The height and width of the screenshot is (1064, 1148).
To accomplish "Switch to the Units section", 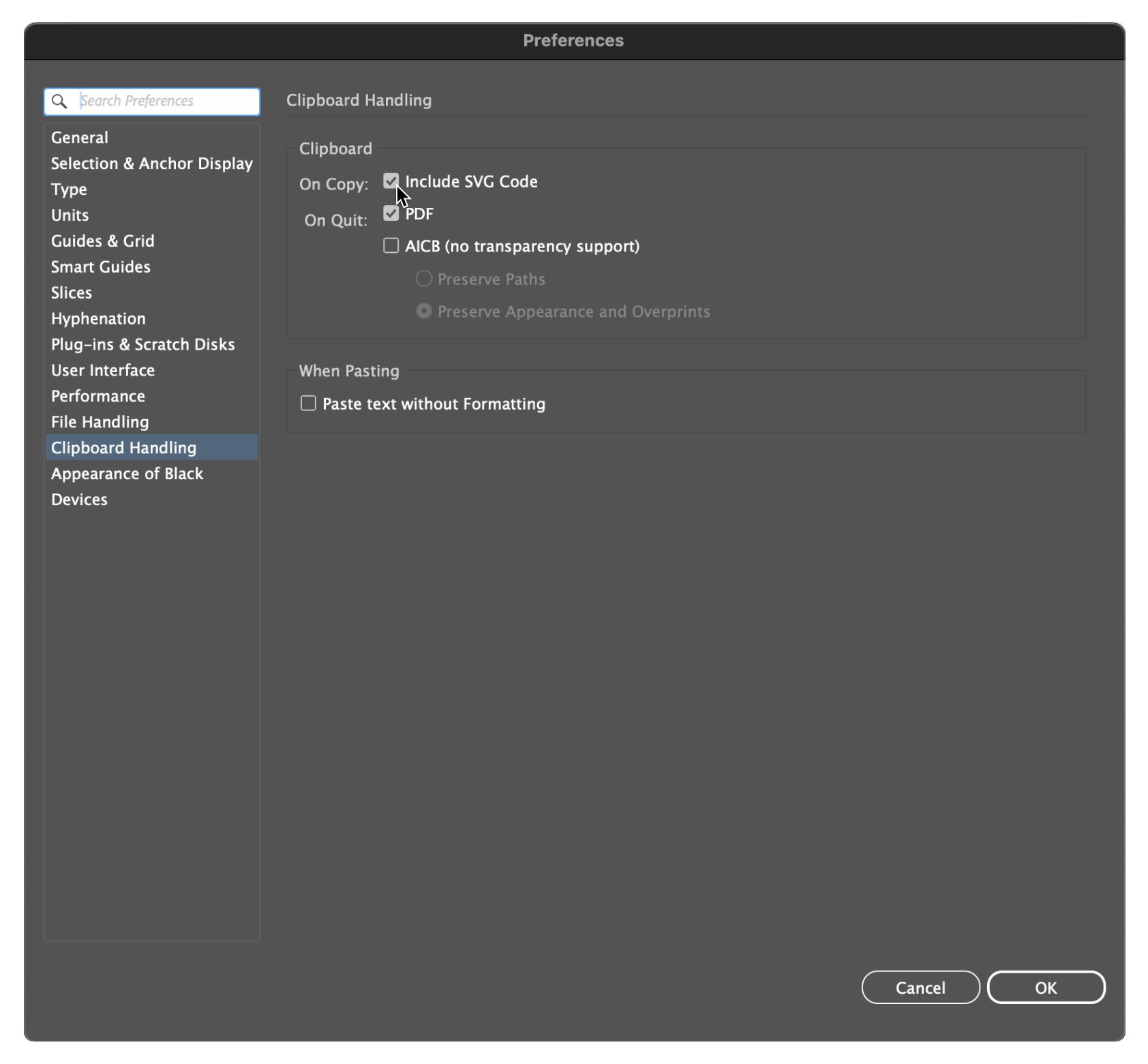I will (69, 215).
